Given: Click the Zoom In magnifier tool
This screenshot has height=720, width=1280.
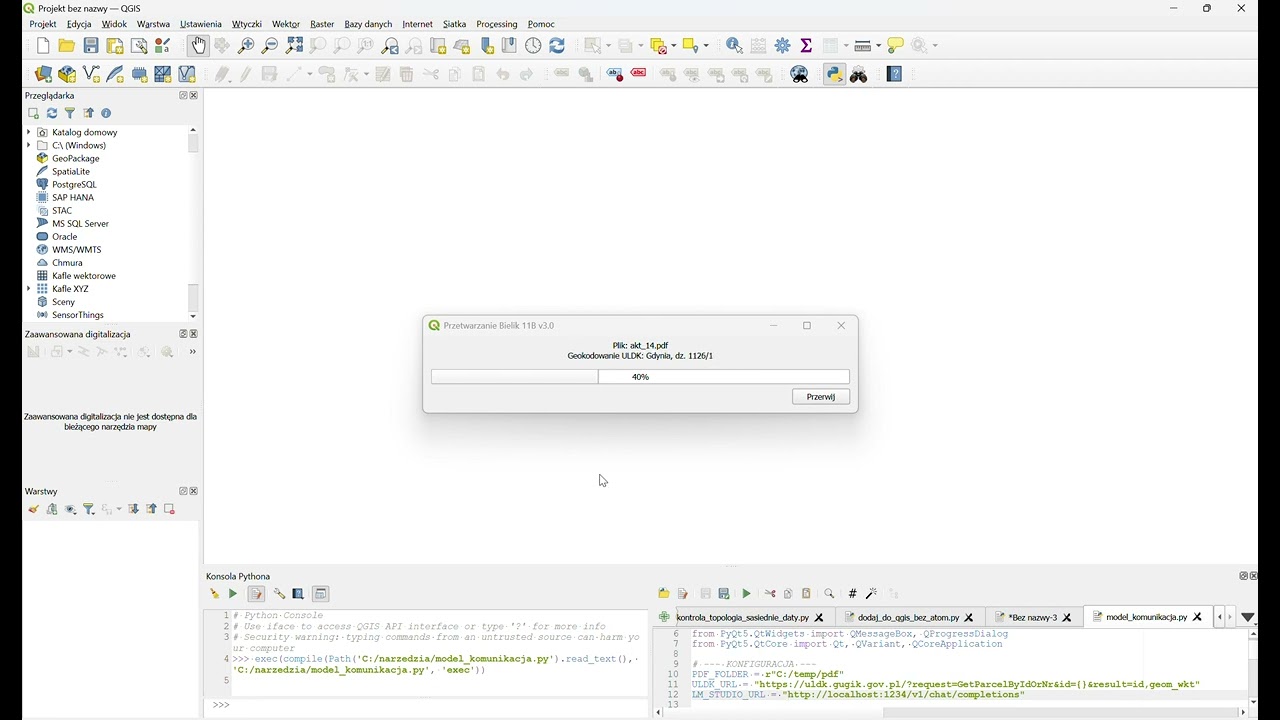Looking at the screenshot, I should [x=246, y=46].
